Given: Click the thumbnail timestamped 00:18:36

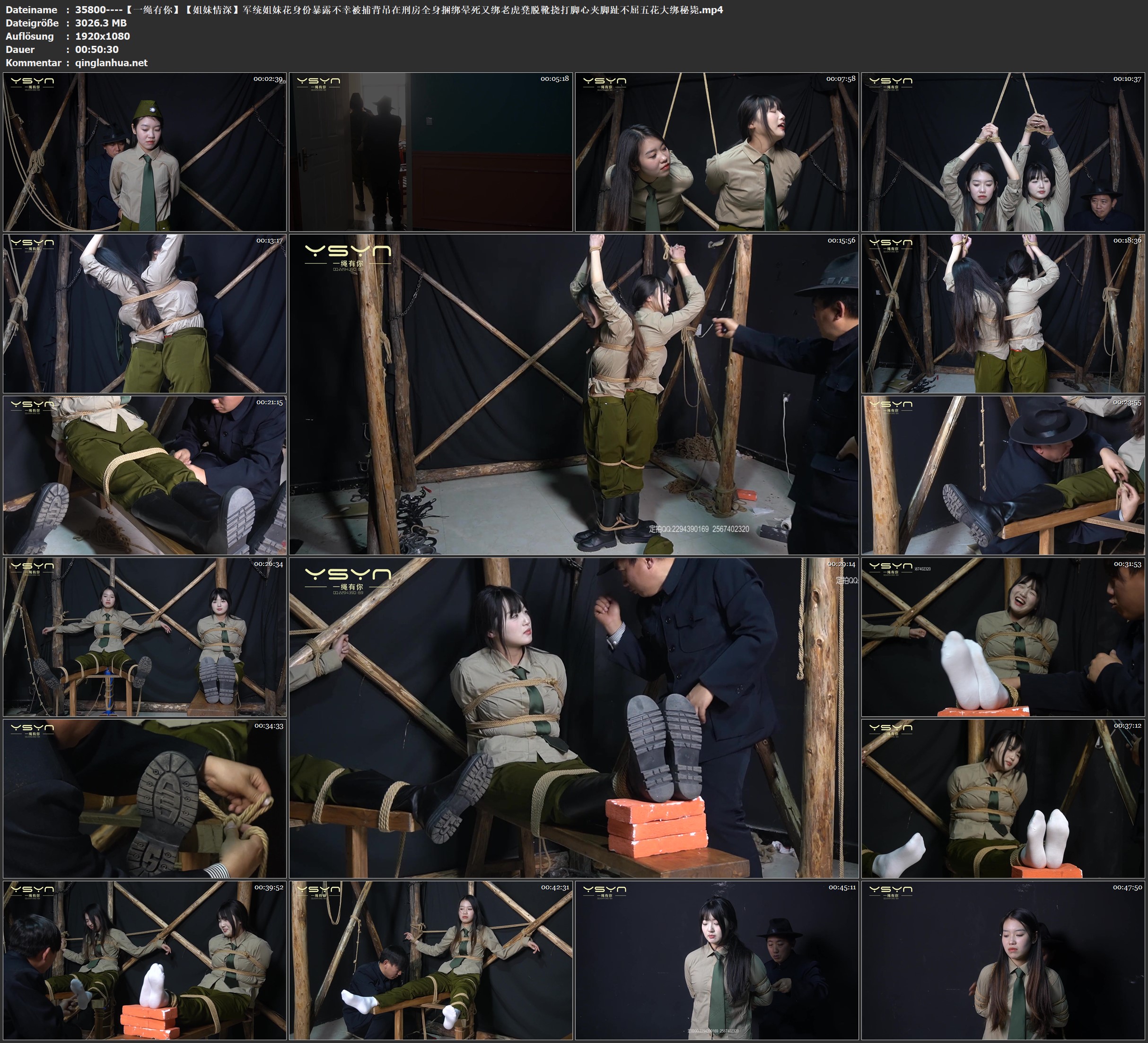Looking at the screenshot, I should pyautogui.click(x=1003, y=313).
